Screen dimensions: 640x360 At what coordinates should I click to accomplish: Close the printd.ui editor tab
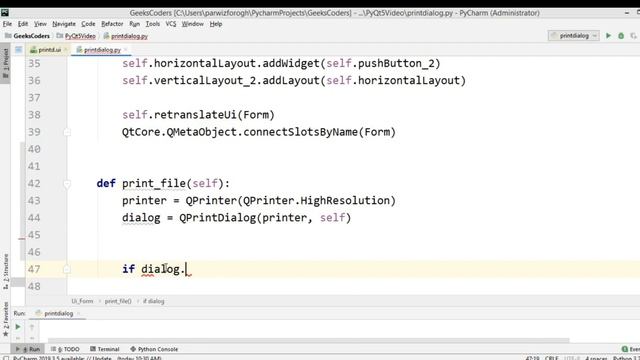65,50
